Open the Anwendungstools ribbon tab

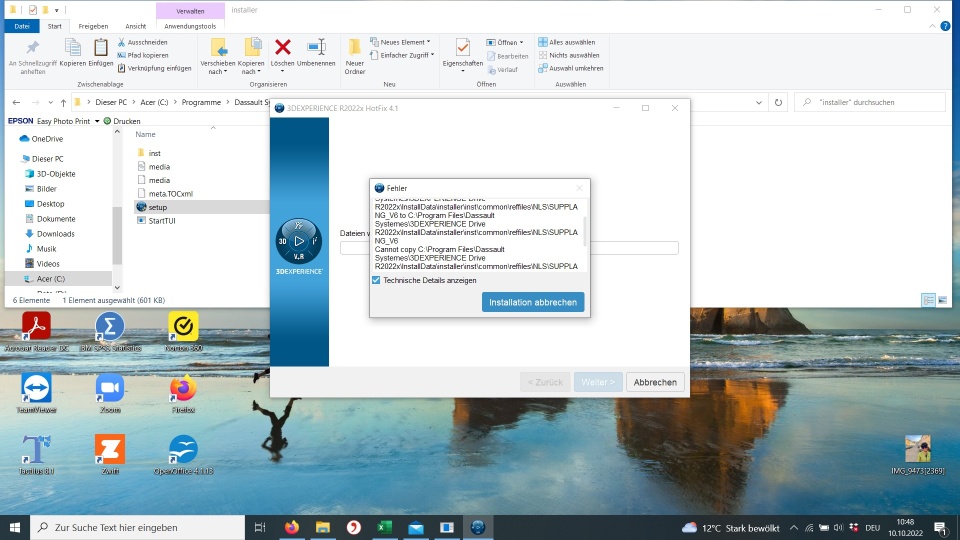click(x=190, y=26)
